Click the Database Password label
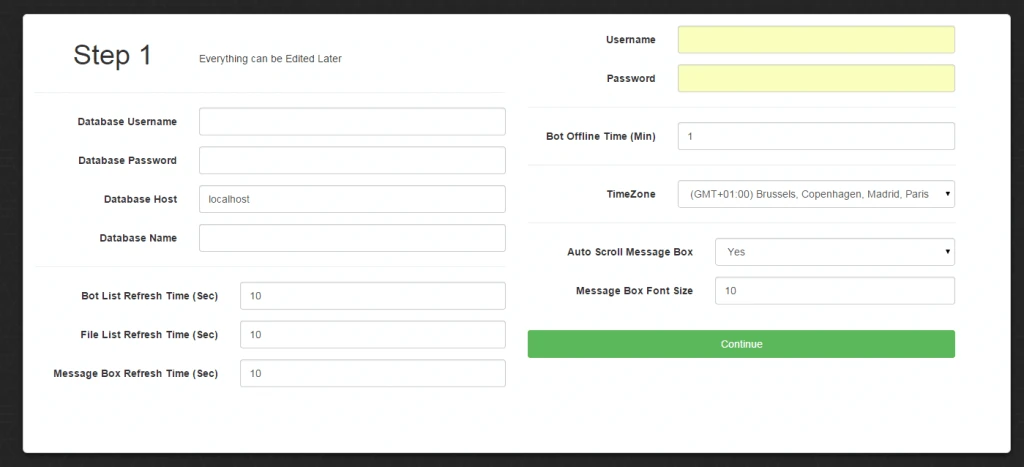 click(x=127, y=160)
